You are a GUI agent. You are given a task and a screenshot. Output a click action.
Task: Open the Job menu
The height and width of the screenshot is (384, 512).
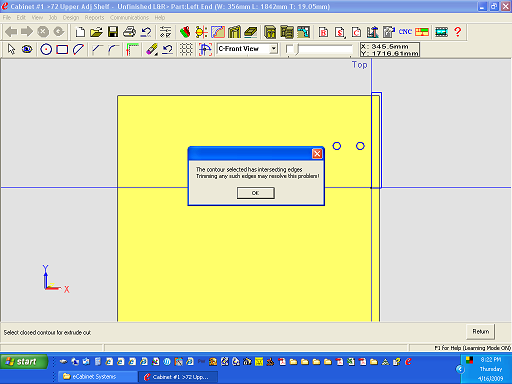53,17
